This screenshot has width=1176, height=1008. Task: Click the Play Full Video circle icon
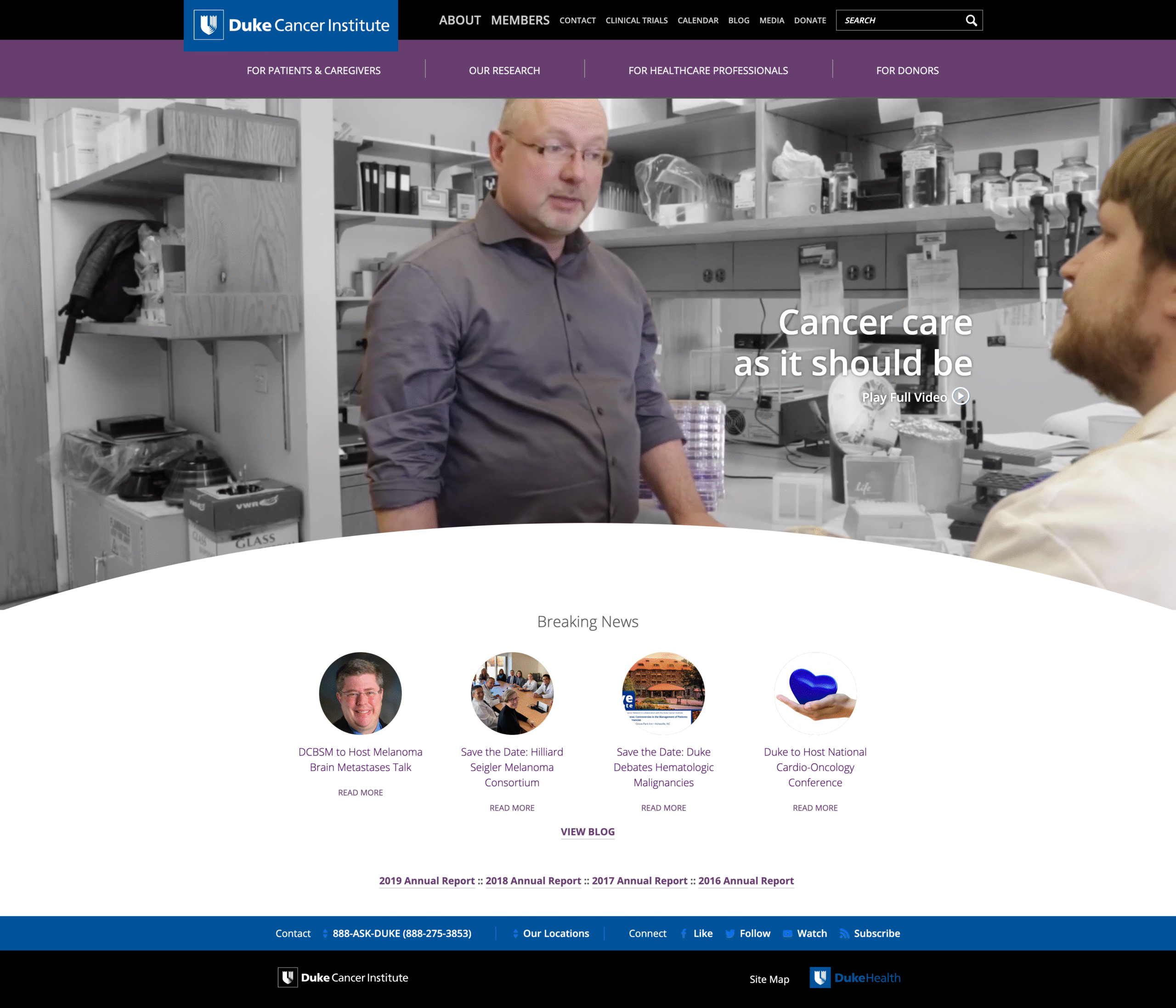coord(961,396)
